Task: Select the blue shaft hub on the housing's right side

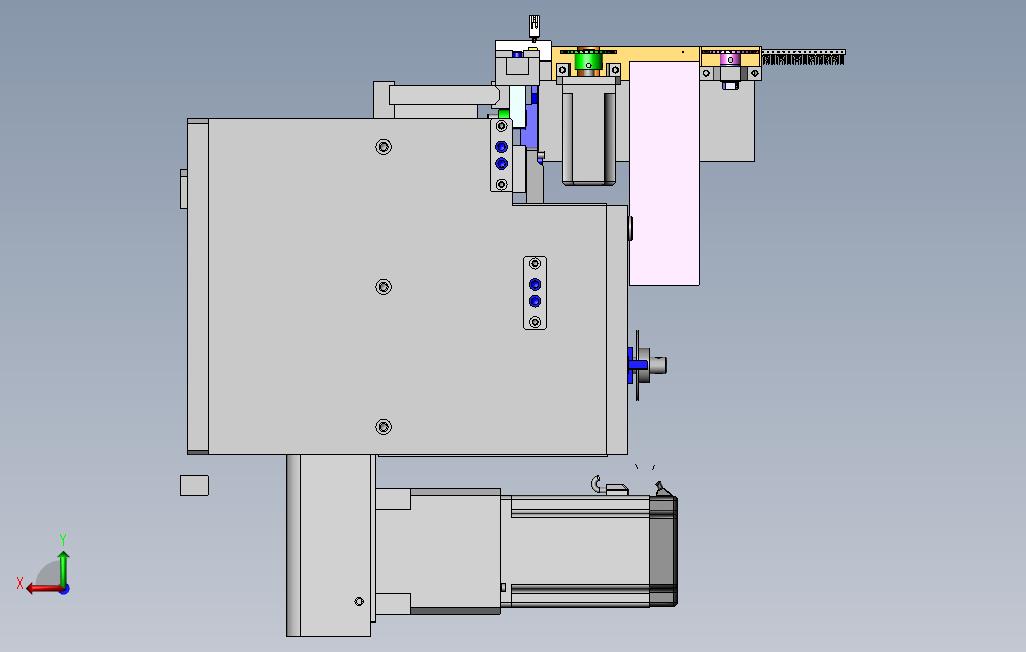Action: click(636, 365)
